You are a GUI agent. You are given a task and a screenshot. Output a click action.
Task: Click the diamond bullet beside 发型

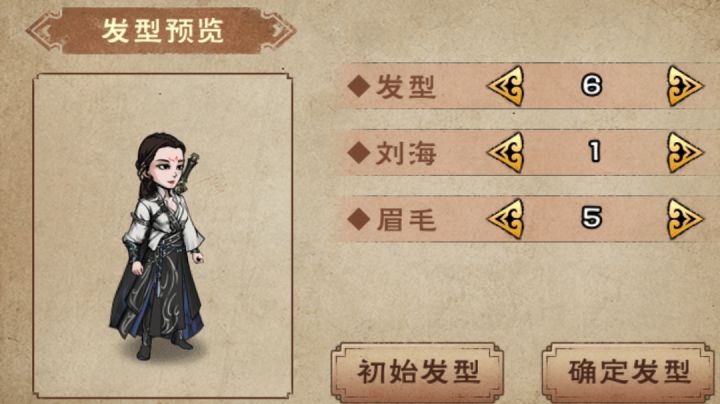tap(359, 86)
